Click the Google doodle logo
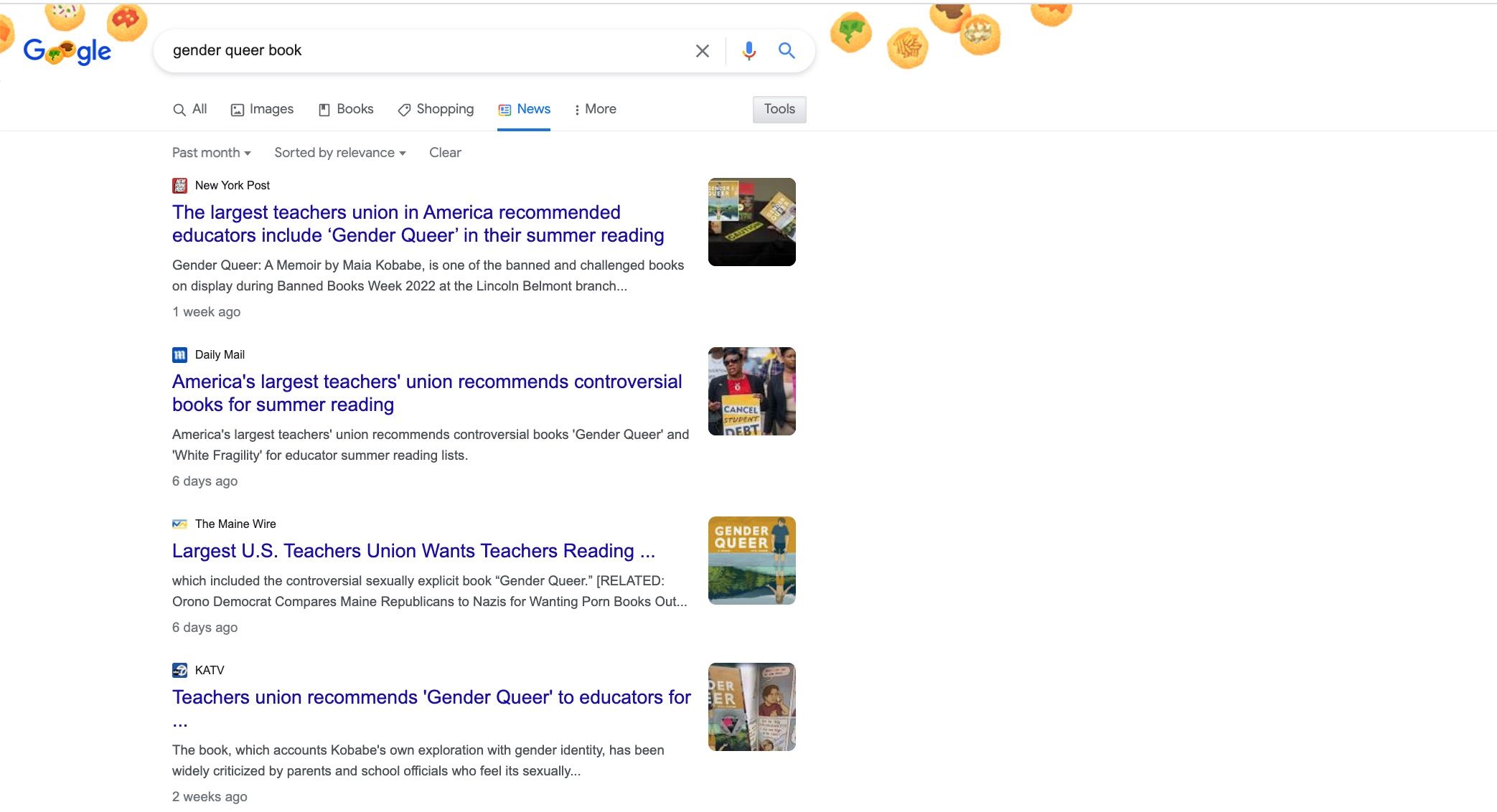1497x812 pixels. click(67, 51)
